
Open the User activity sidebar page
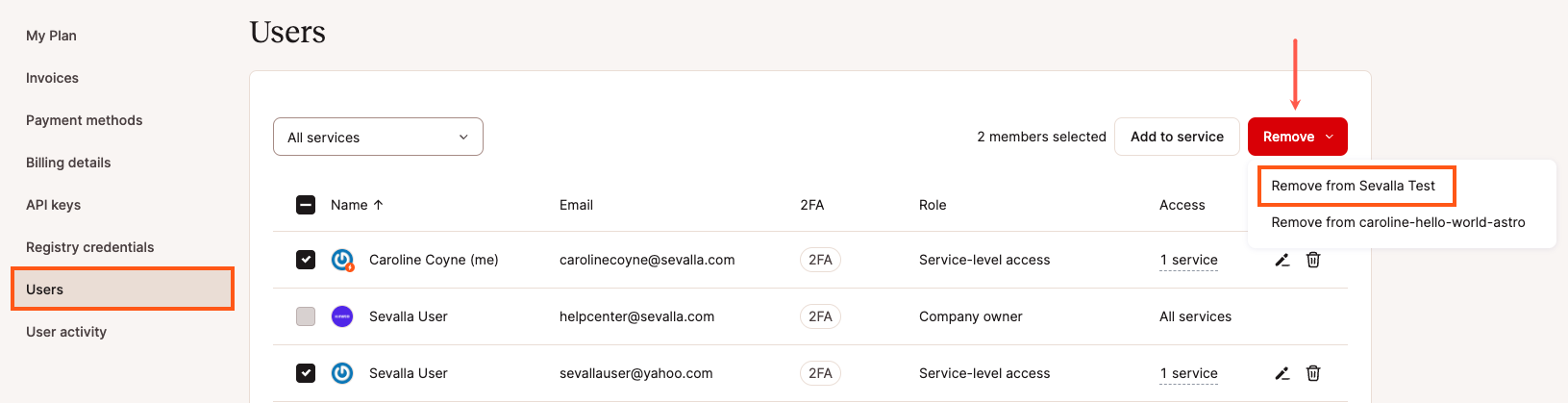point(66,332)
